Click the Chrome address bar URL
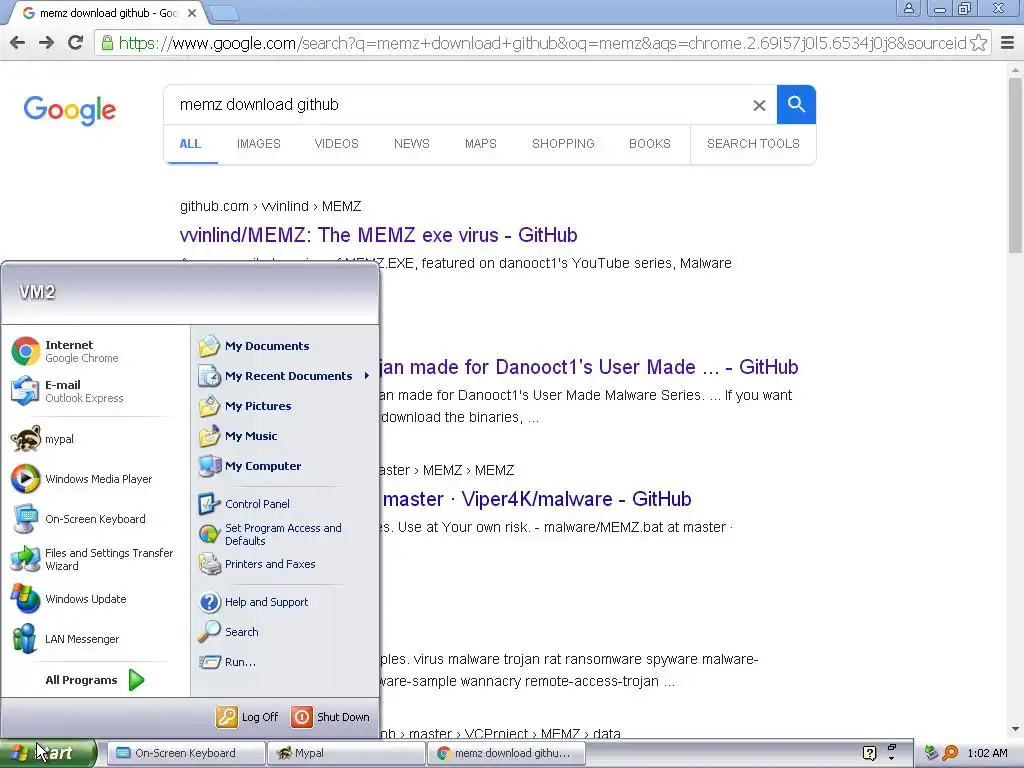This screenshot has width=1024, height=768. point(542,43)
